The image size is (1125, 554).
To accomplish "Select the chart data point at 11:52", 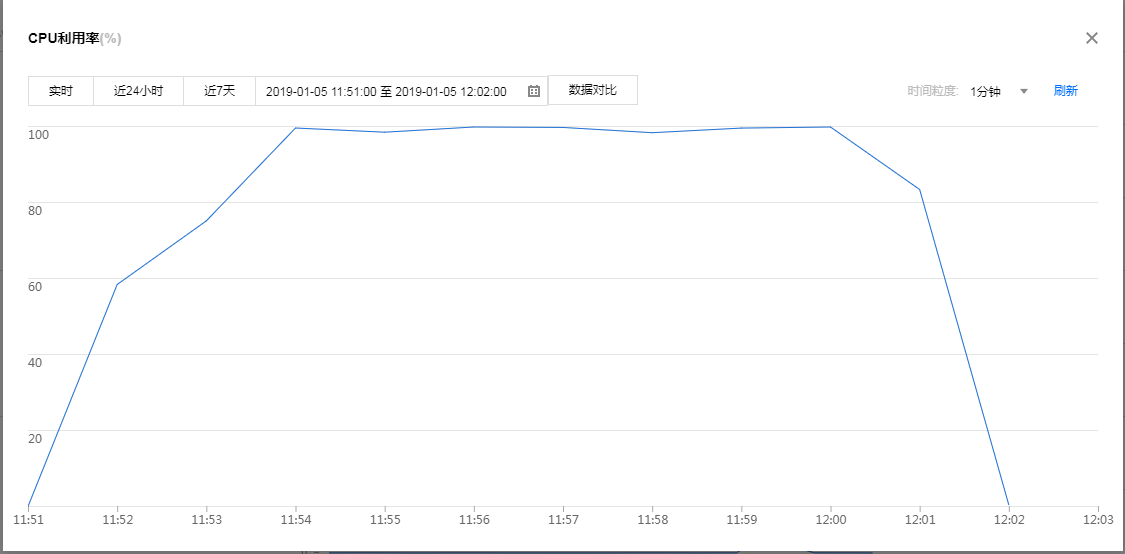I will click(118, 285).
